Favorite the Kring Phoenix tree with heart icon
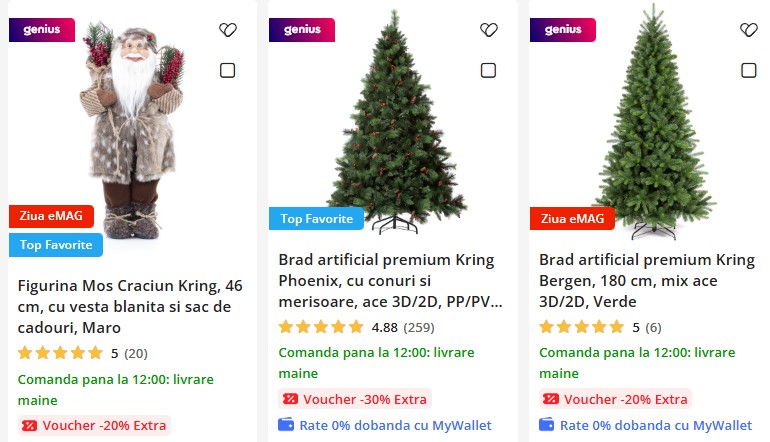This screenshot has width=770, height=442. tap(489, 30)
